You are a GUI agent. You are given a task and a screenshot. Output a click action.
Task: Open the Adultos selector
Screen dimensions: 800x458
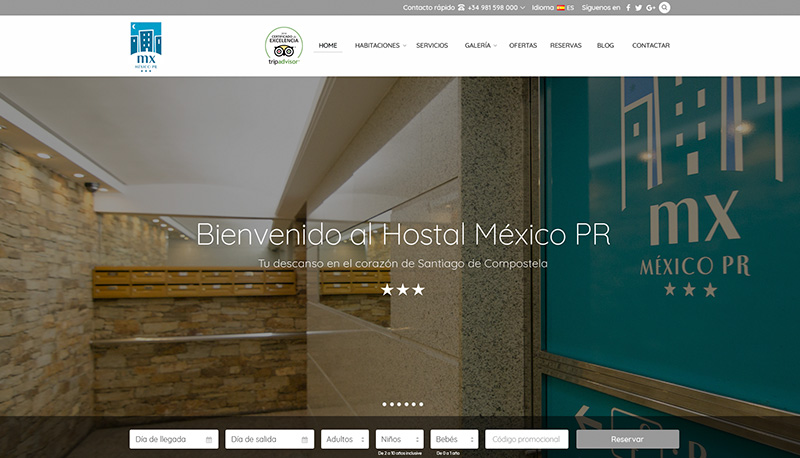pos(346,439)
